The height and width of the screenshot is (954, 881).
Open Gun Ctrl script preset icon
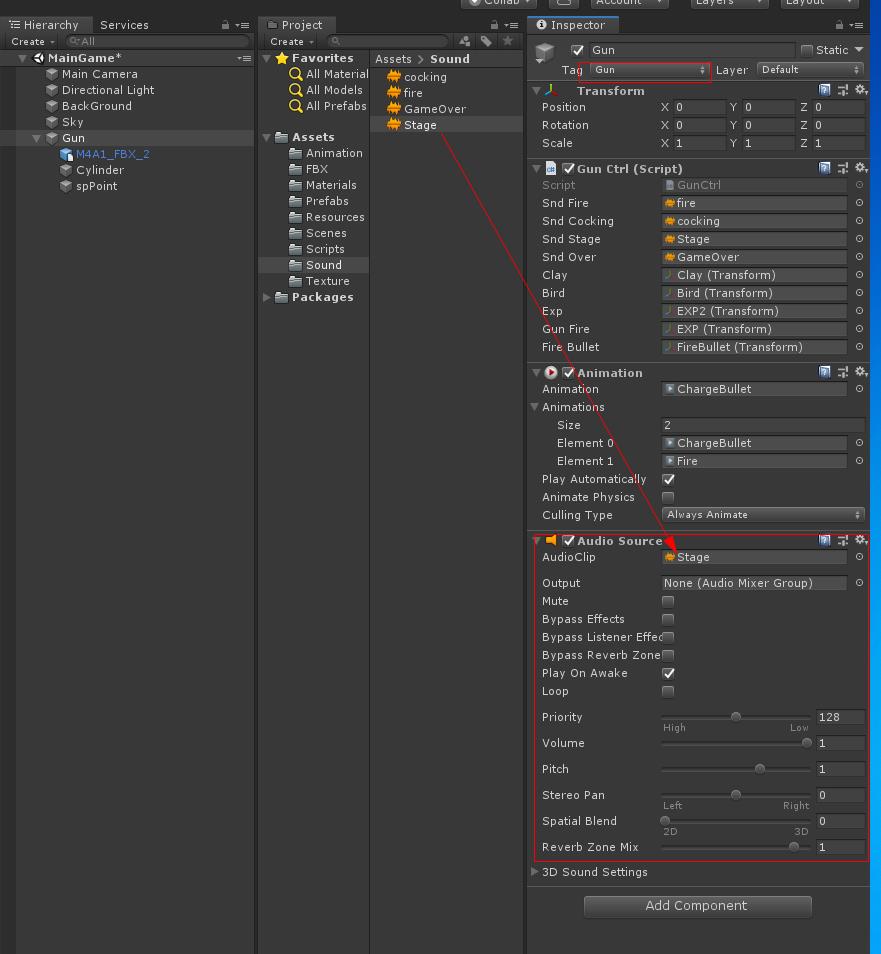click(843, 168)
